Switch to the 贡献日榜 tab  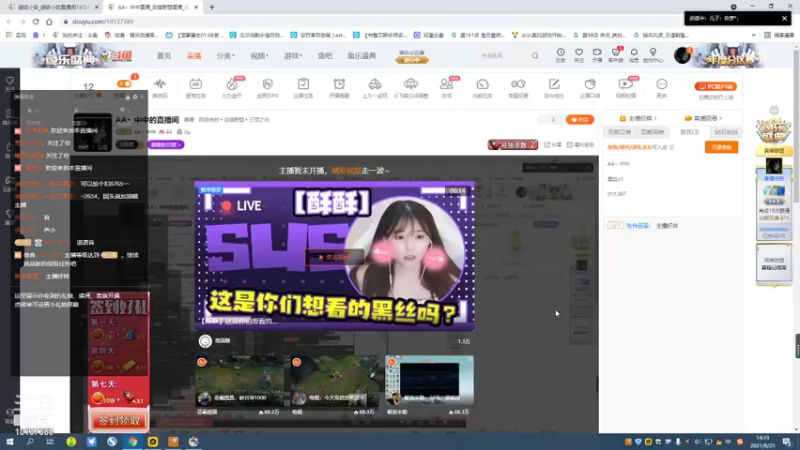(619, 132)
